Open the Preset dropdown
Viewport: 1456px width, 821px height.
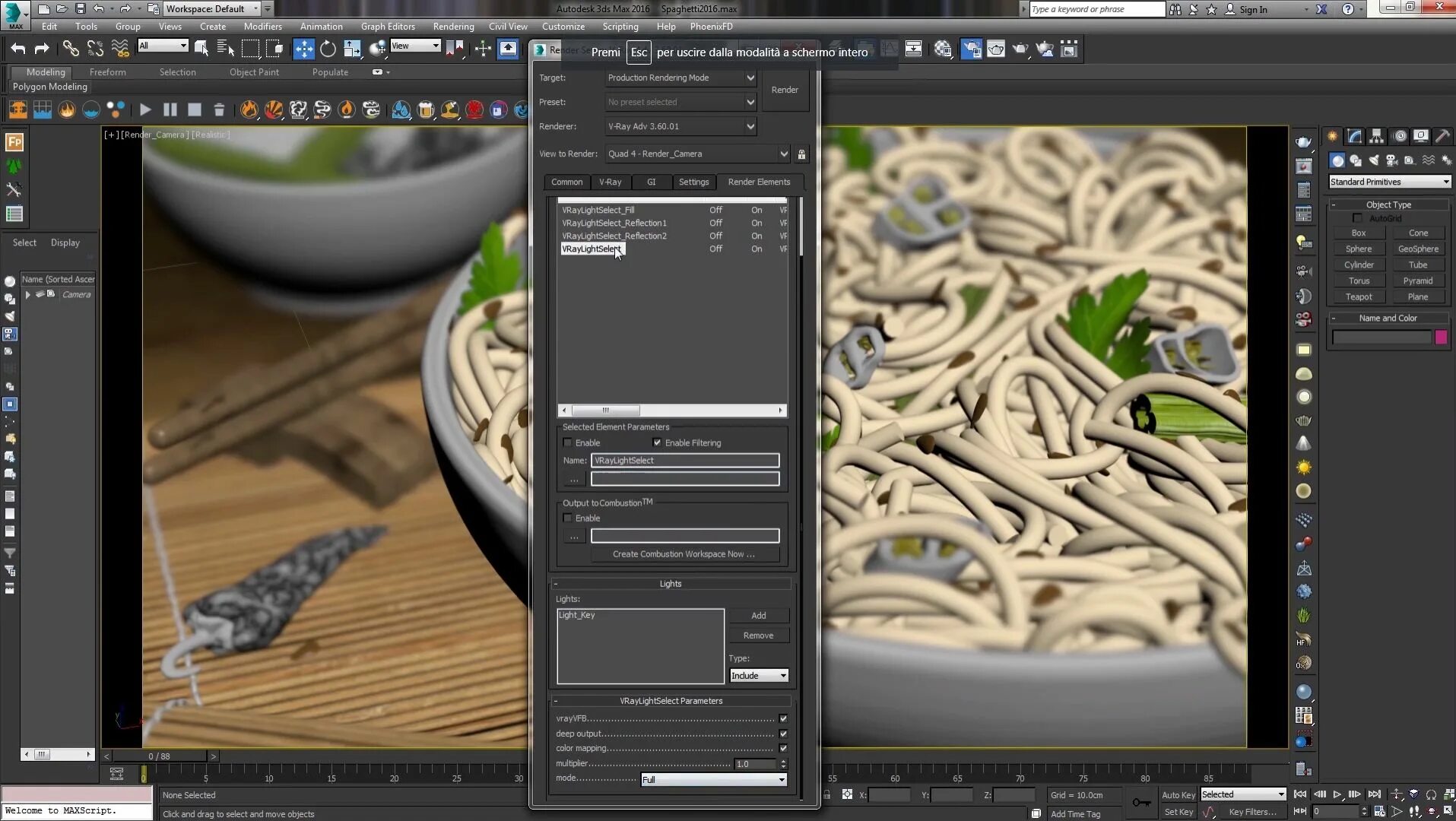tap(680, 102)
